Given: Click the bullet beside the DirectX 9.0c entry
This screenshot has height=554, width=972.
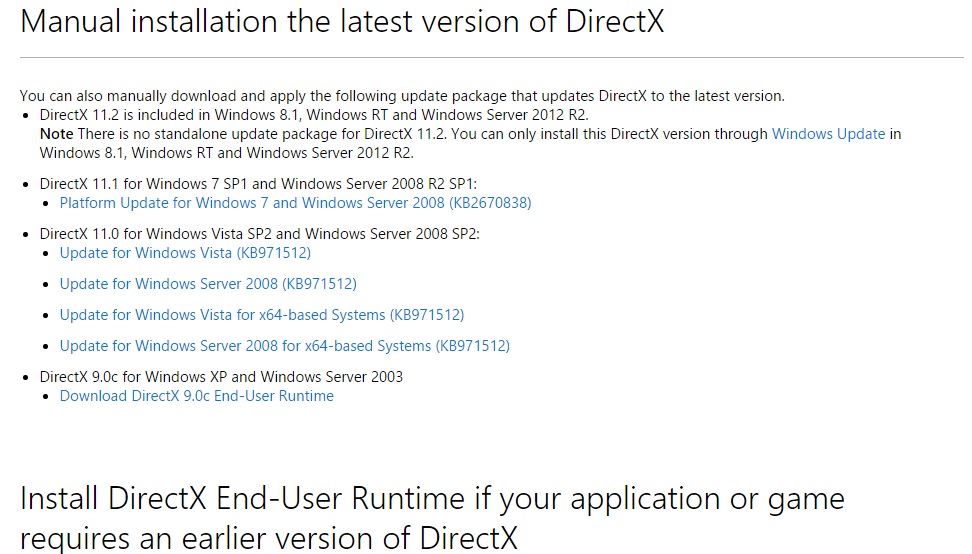Looking at the screenshot, I should pyautogui.click(x=27, y=378).
